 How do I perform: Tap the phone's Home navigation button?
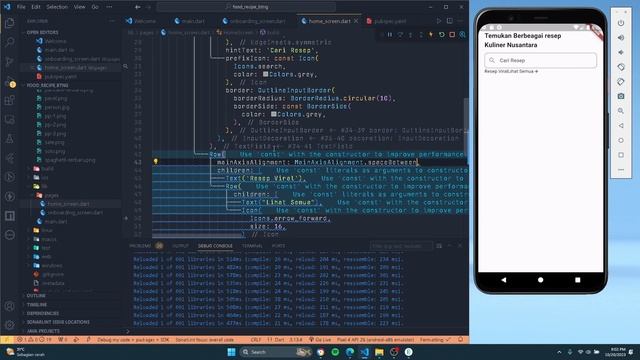[x=540, y=280]
